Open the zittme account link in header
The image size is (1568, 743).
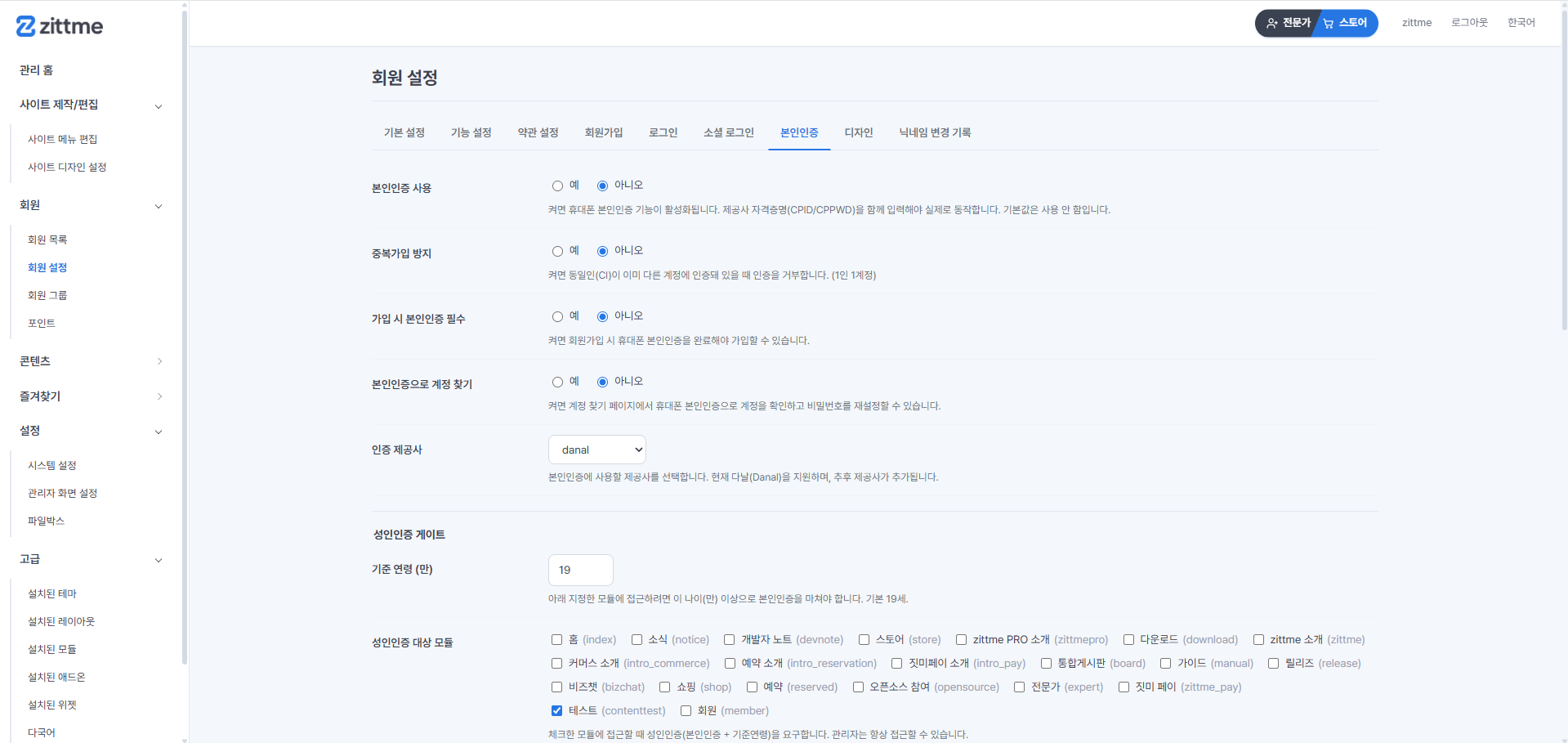[x=1417, y=23]
